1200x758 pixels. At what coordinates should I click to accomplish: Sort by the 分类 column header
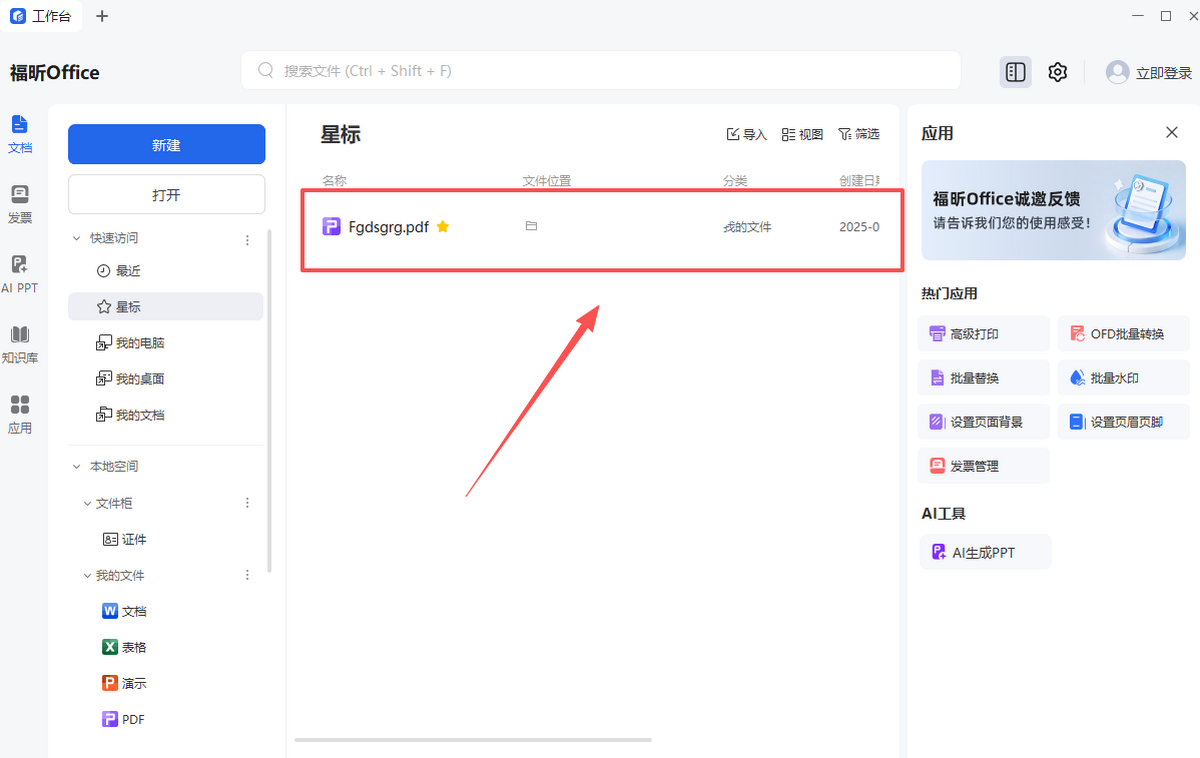tap(735, 181)
